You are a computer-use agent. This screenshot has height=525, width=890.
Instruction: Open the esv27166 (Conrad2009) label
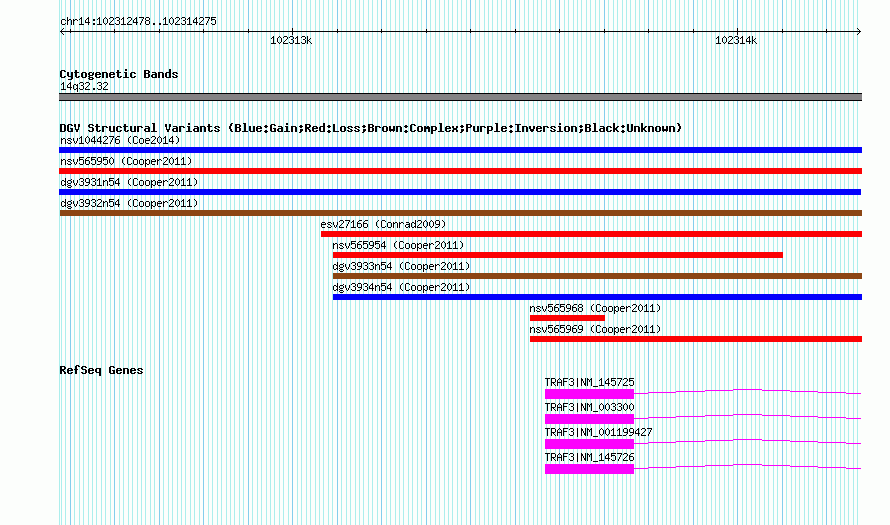(383, 224)
